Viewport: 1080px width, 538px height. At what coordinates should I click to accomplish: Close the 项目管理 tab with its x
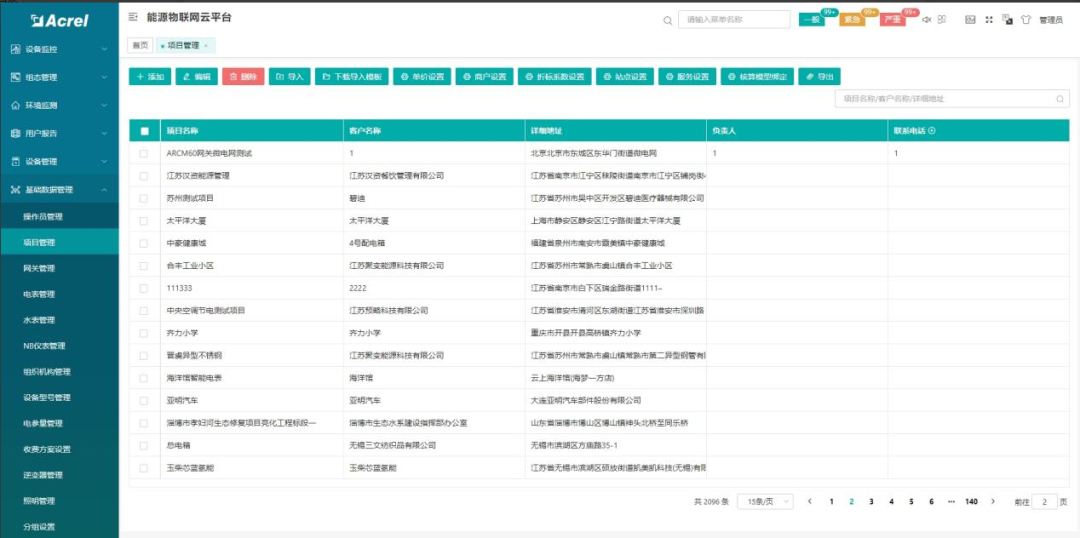tap(206, 45)
